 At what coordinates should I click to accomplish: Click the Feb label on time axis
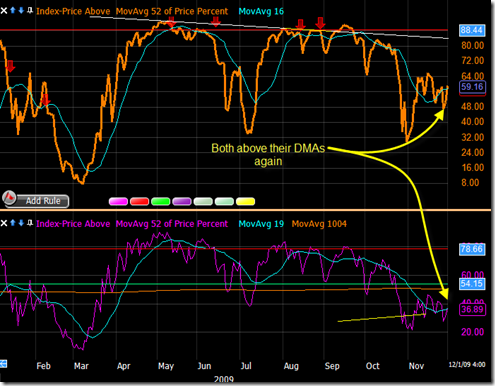pyautogui.click(x=43, y=366)
